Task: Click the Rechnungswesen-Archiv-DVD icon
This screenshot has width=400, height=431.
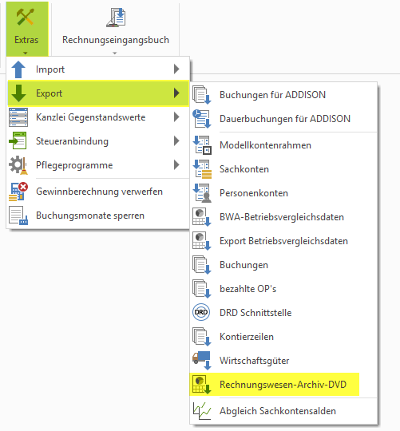Action: coord(202,384)
